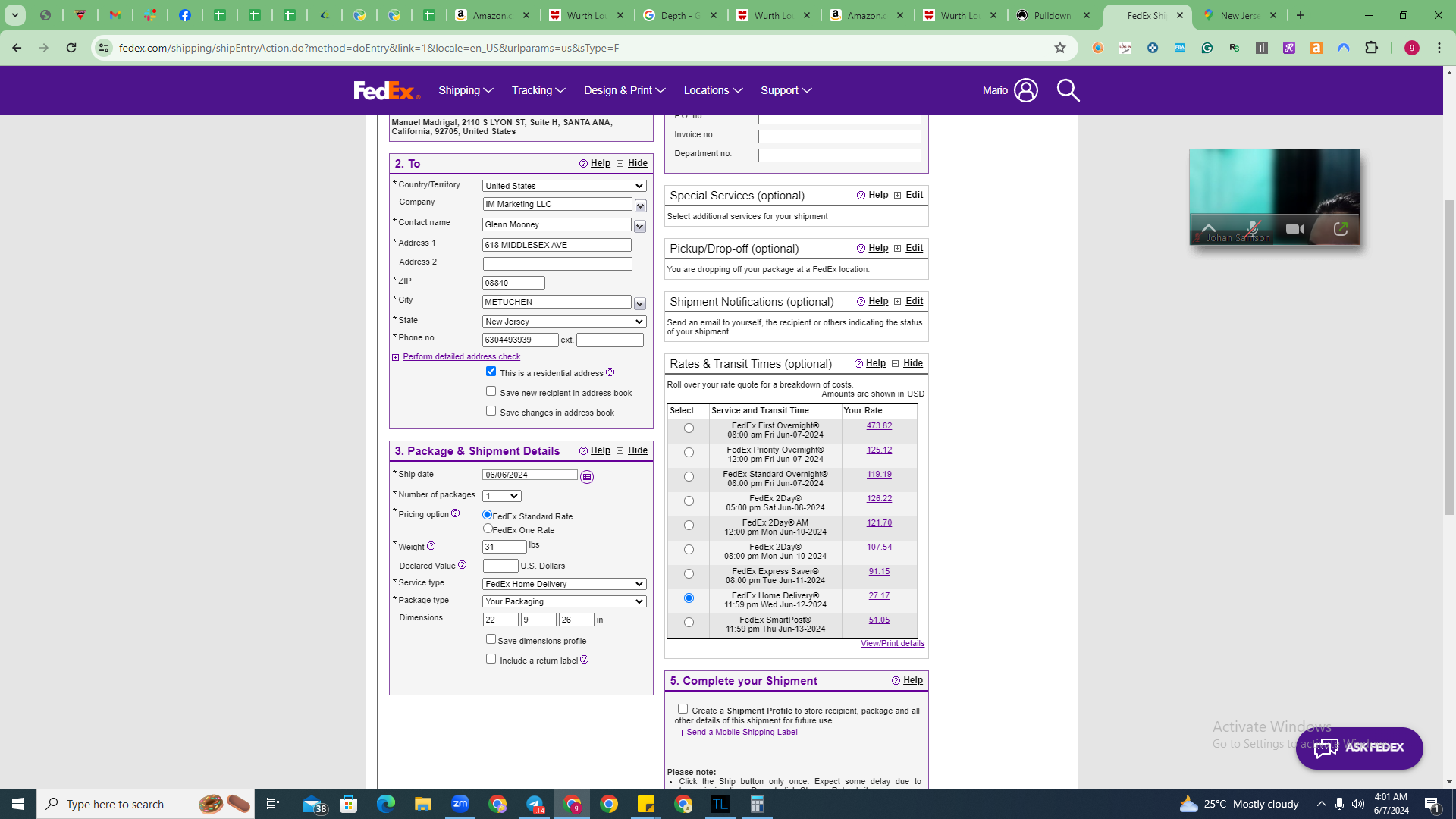The height and width of the screenshot is (819, 1456).
Task: Hide the '2. To' section
Action: 638,163
